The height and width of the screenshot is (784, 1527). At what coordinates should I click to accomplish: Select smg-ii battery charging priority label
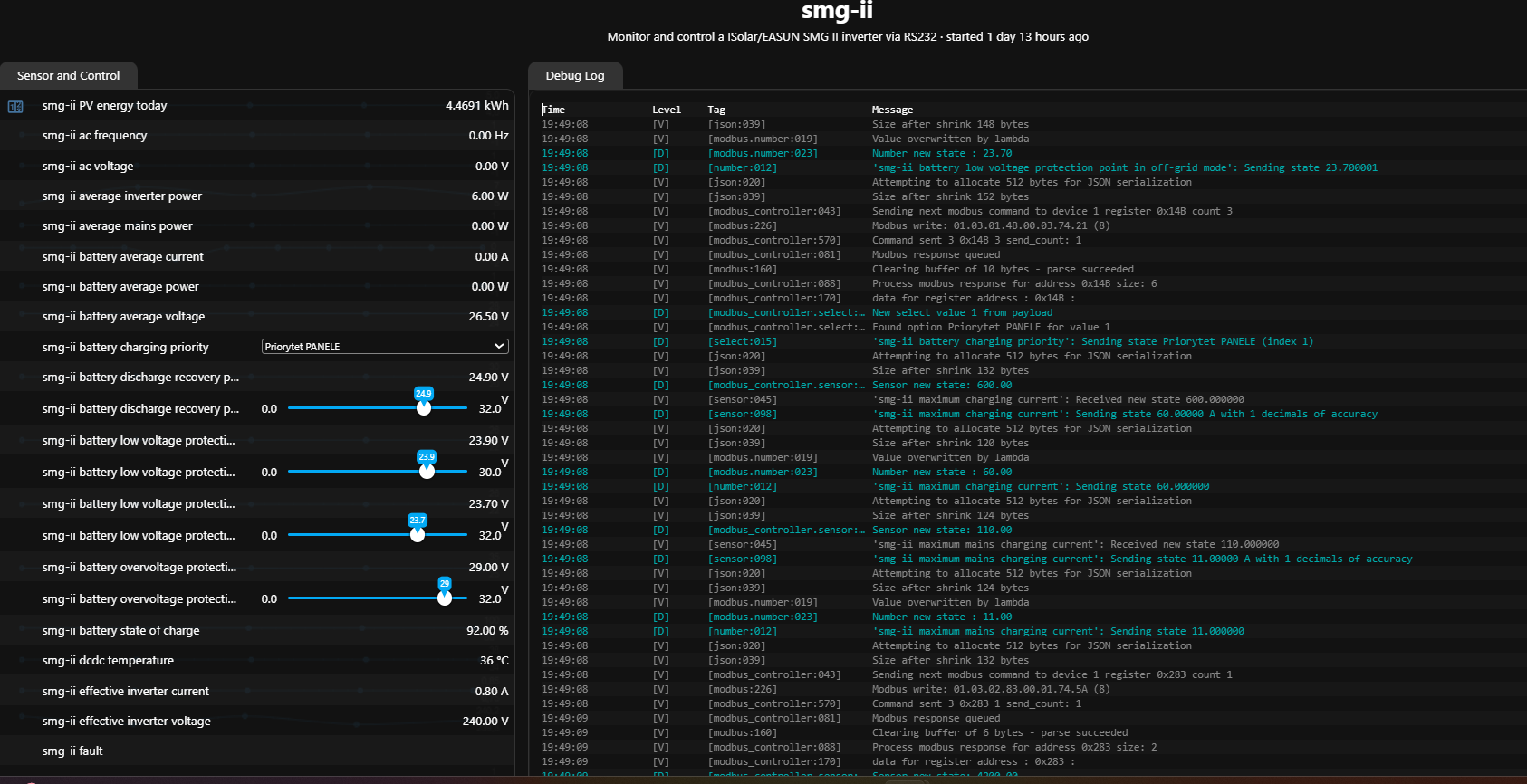pos(126,348)
